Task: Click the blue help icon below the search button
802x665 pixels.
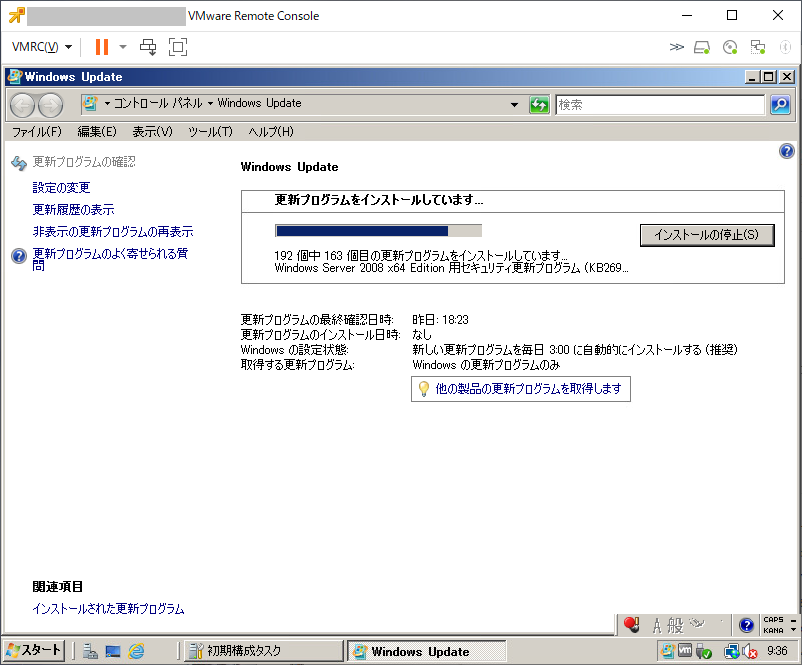Action: pyautogui.click(x=787, y=151)
